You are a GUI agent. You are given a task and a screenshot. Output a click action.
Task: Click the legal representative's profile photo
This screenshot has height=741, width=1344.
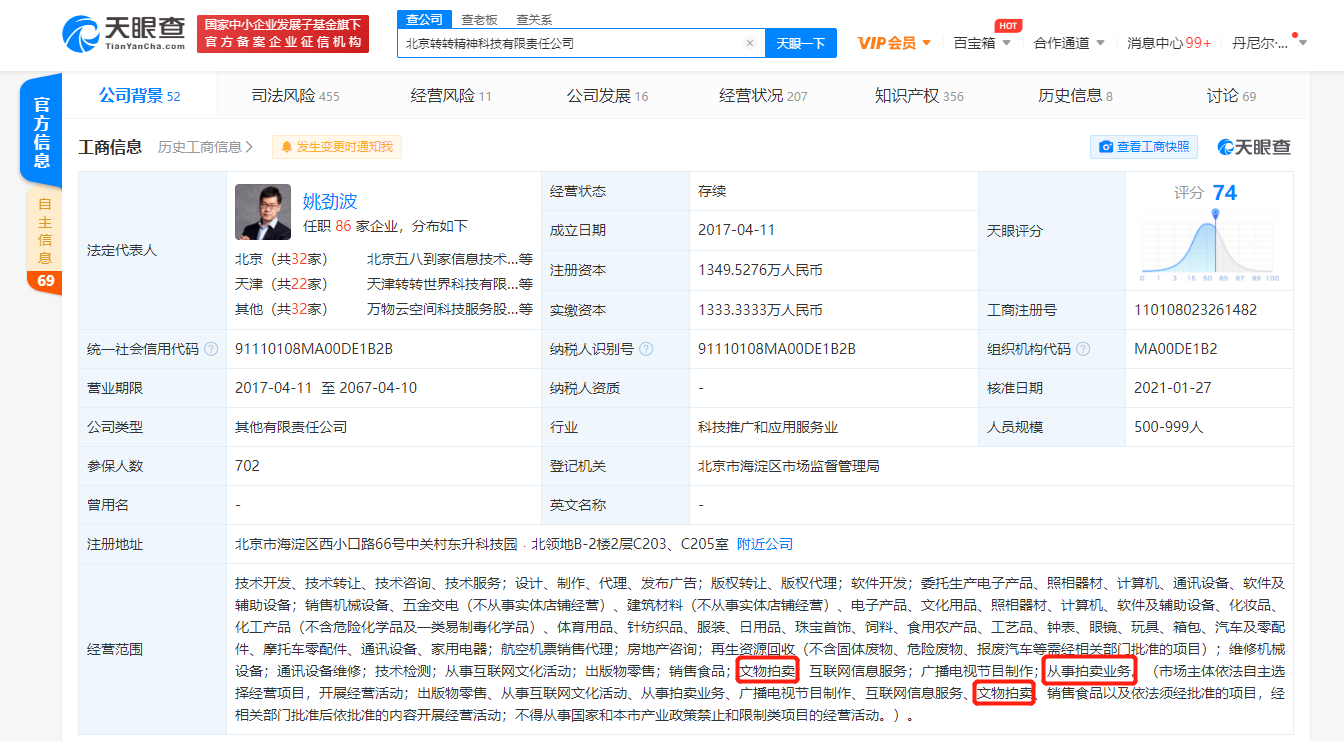(263, 212)
